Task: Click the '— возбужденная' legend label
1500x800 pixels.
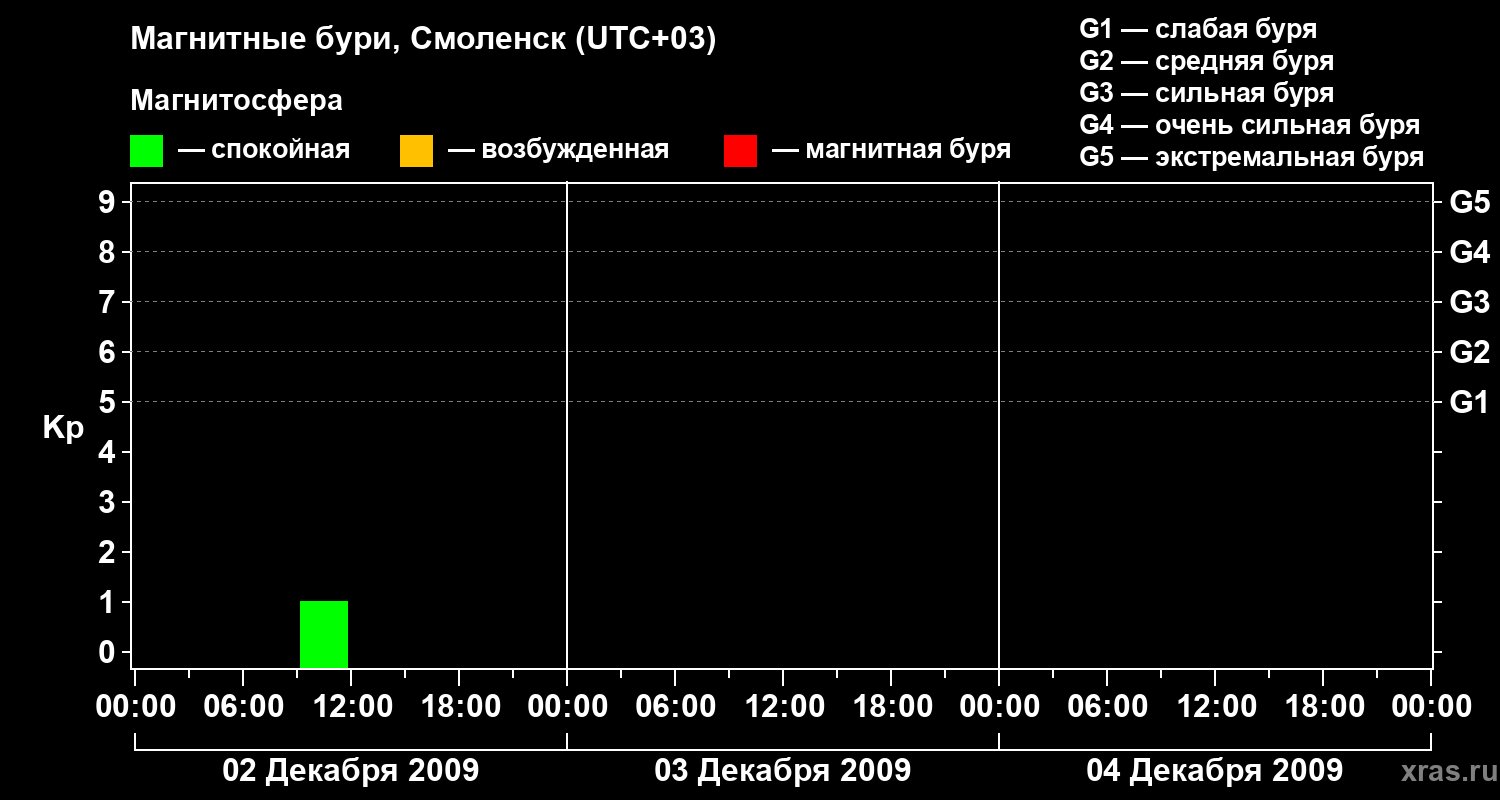Action: click(559, 150)
